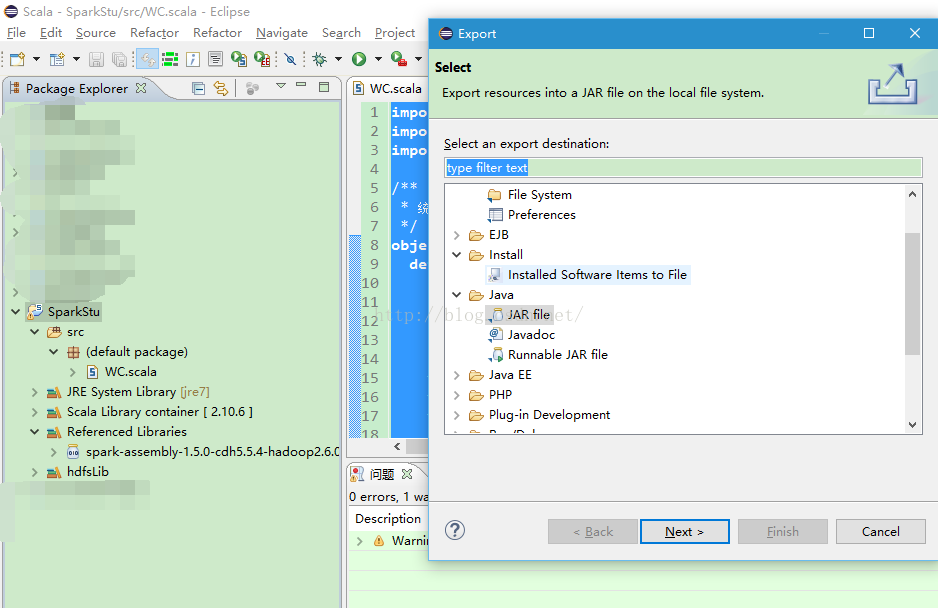Toggle Link with Editor in Package Explorer
938x608 pixels.
[221, 89]
